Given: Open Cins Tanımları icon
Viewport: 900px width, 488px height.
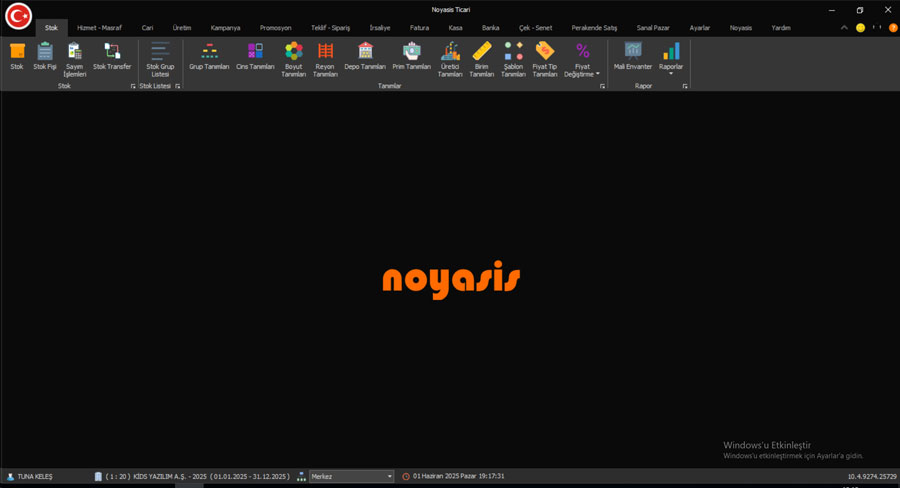Looking at the screenshot, I should (x=255, y=51).
